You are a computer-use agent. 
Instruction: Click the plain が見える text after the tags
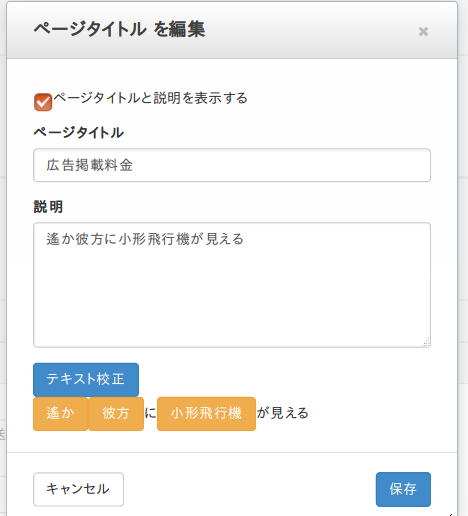[283, 413]
